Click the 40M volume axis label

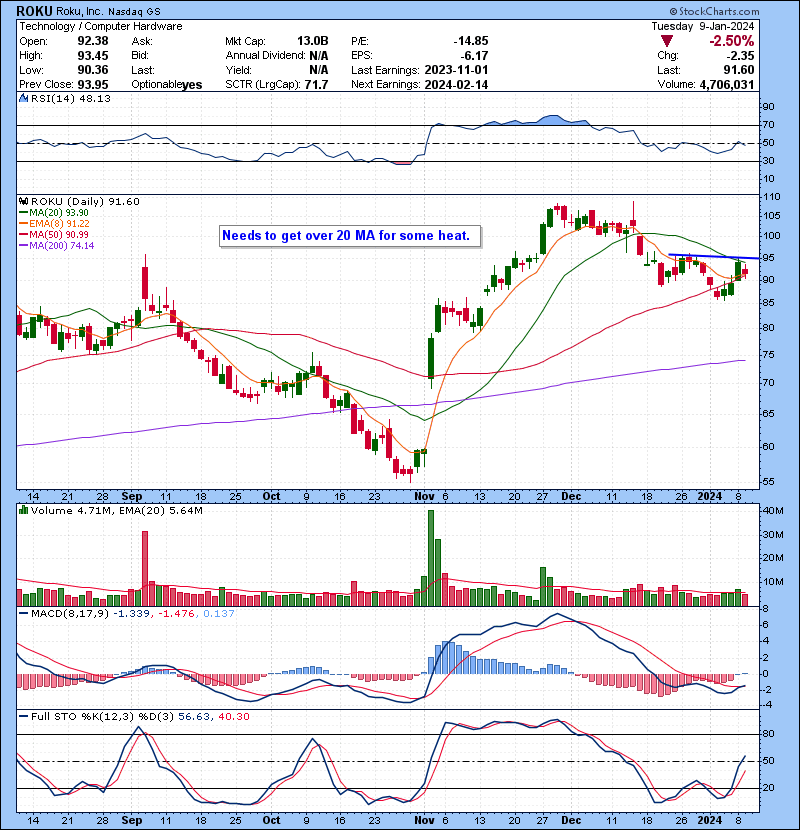[772, 511]
